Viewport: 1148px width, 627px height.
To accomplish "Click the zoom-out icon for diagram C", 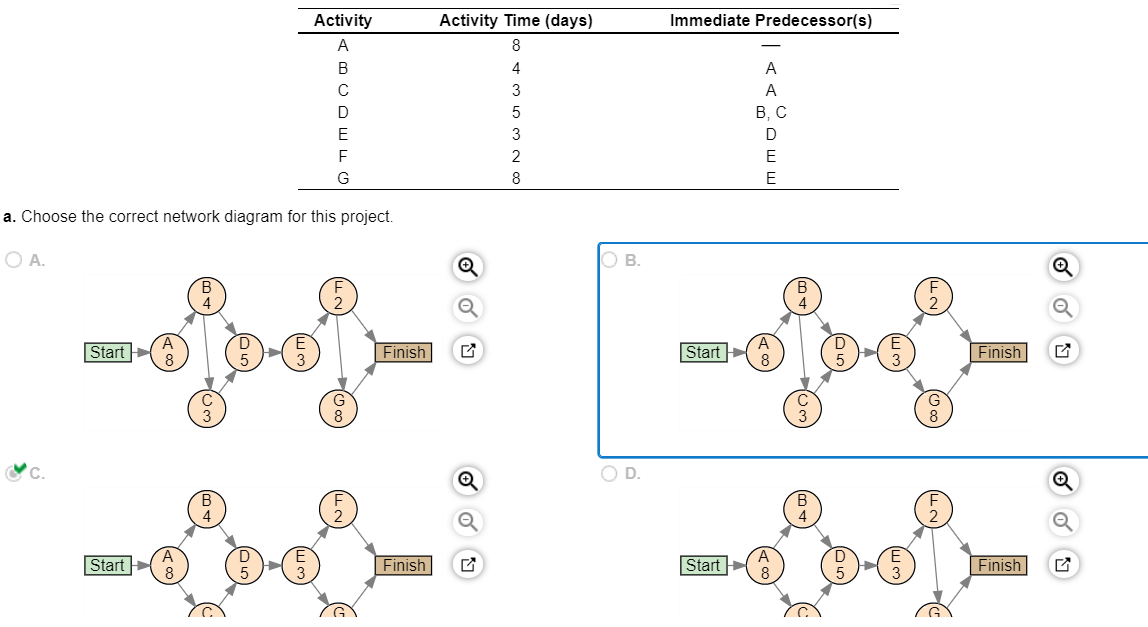I will coord(468,520).
